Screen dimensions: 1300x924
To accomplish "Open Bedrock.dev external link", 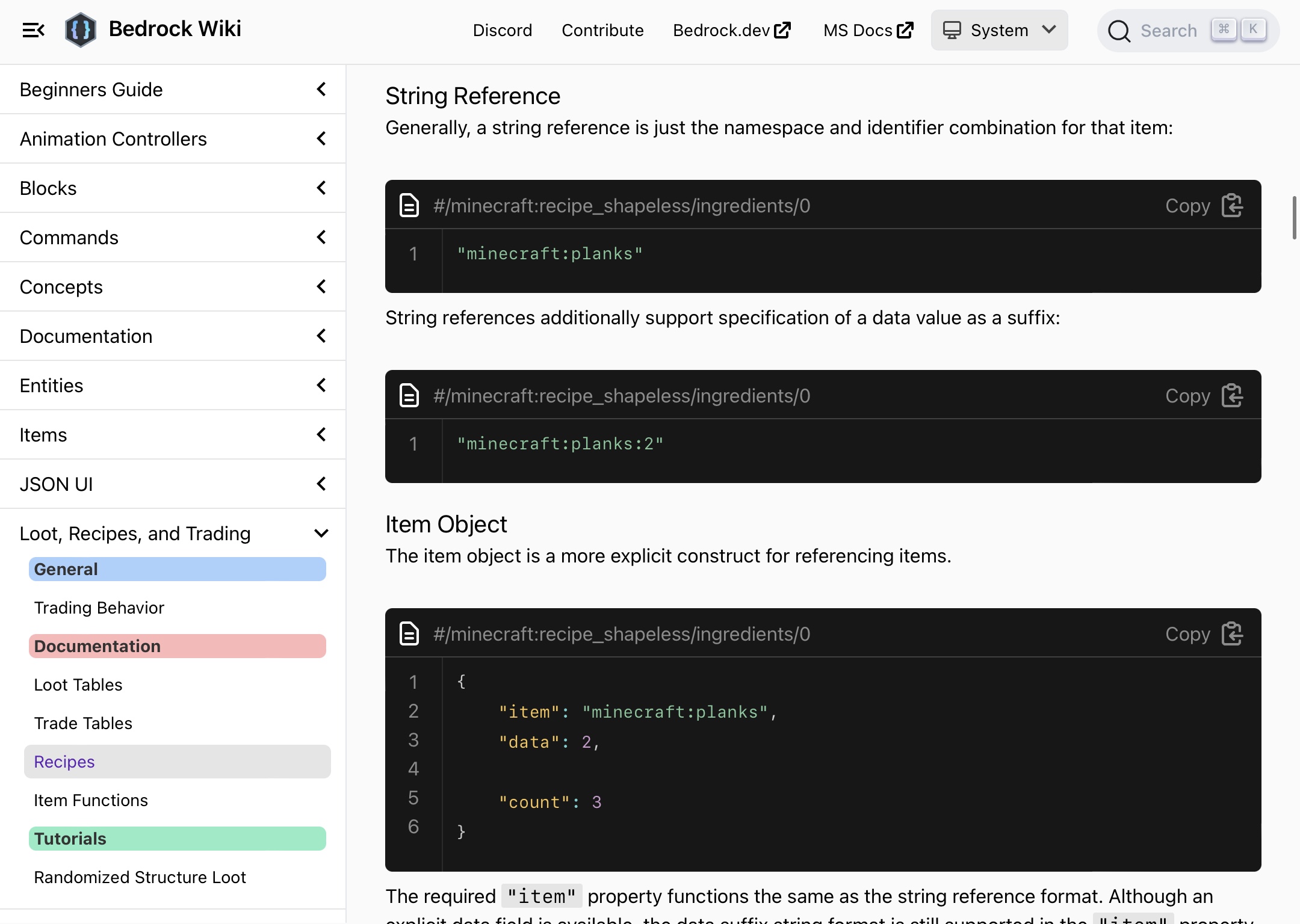I will point(732,30).
